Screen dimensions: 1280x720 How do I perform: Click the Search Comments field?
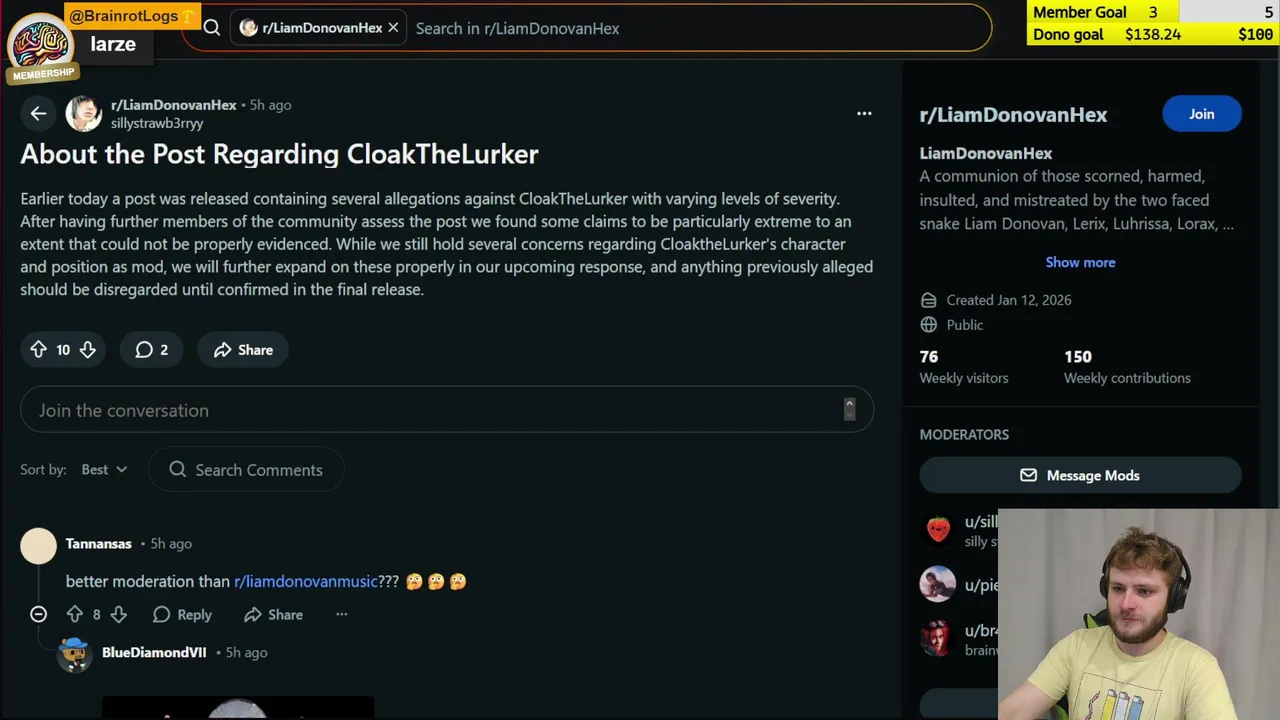coord(246,470)
